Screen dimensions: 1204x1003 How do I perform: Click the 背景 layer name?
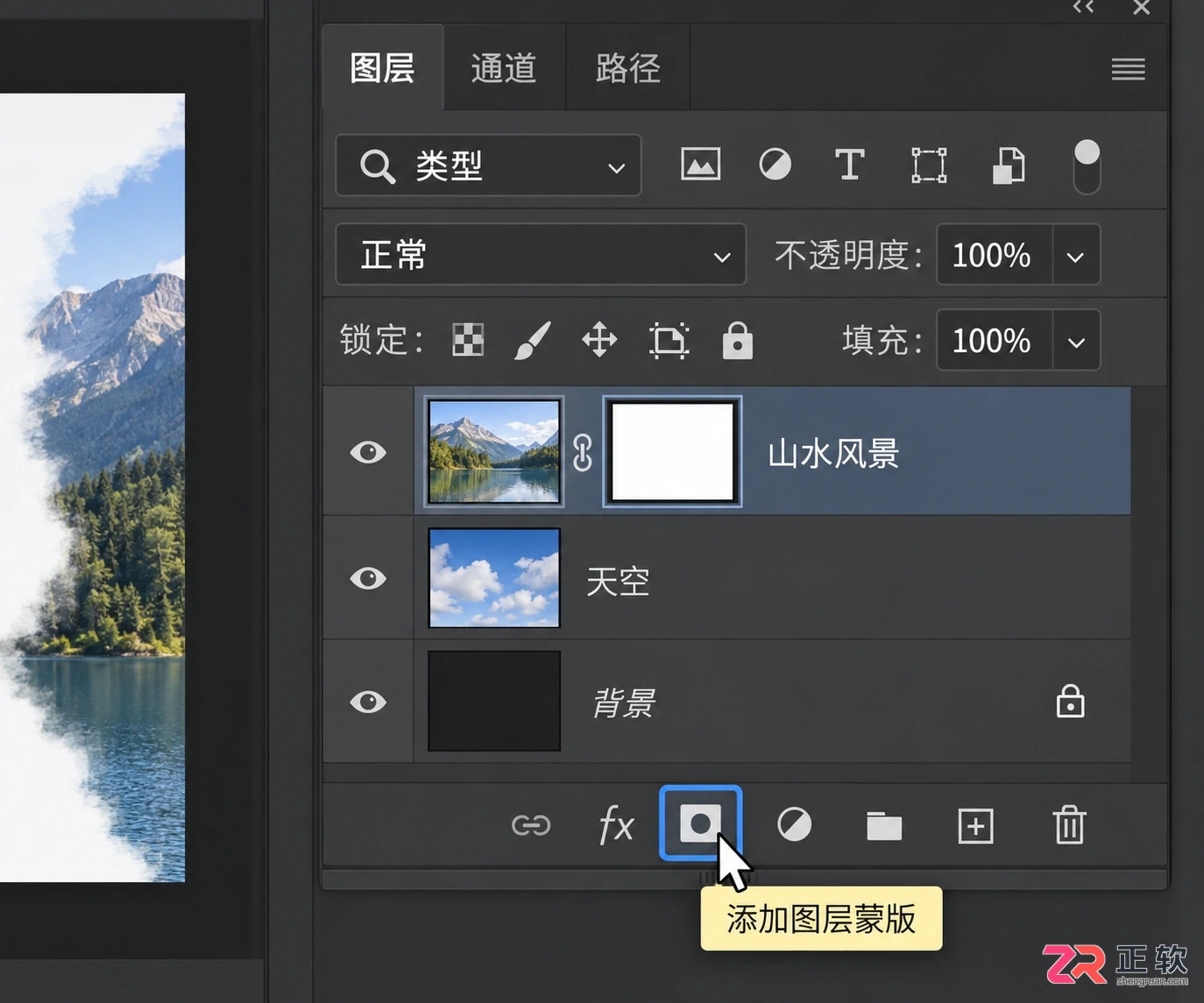tap(623, 703)
